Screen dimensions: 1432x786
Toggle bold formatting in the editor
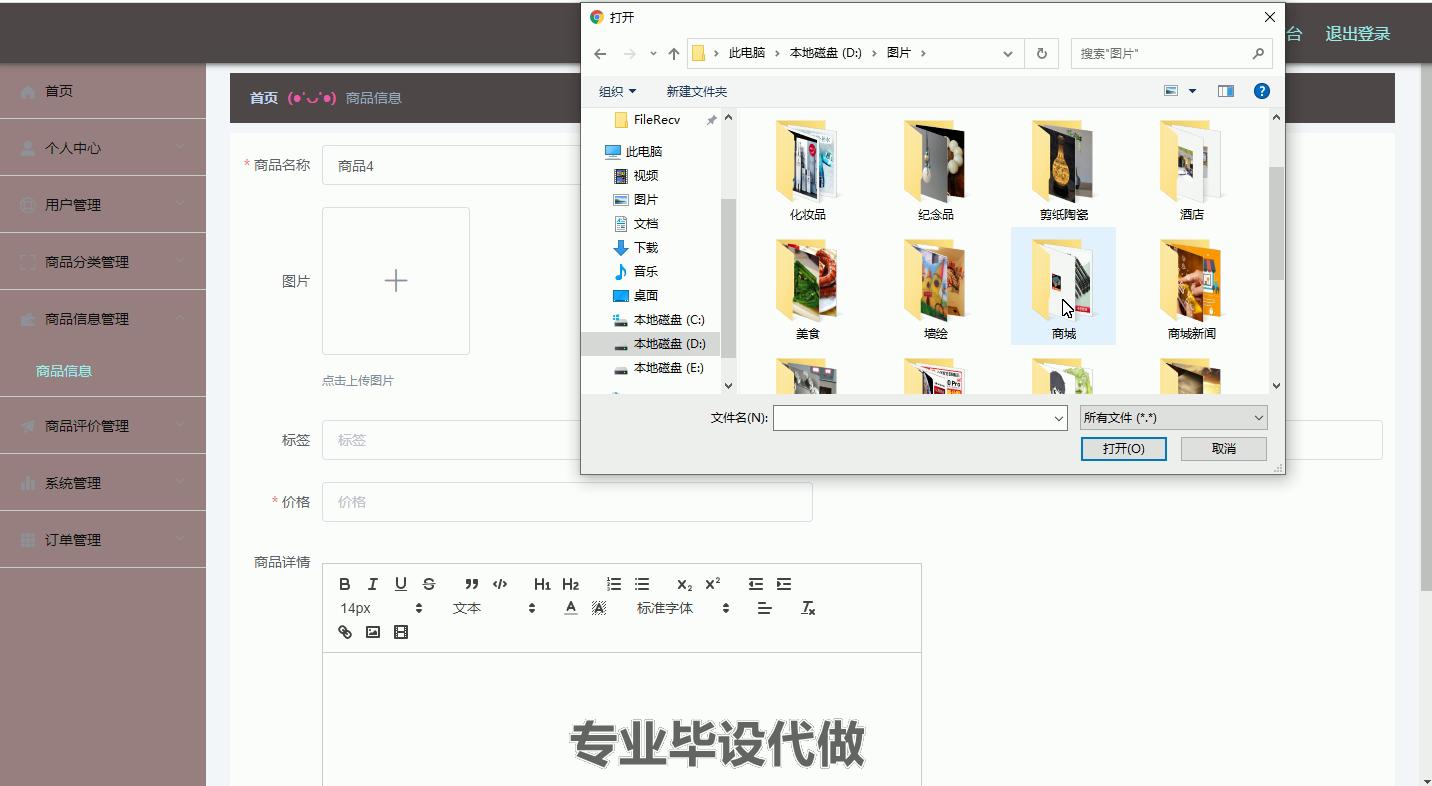coord(345,584)
